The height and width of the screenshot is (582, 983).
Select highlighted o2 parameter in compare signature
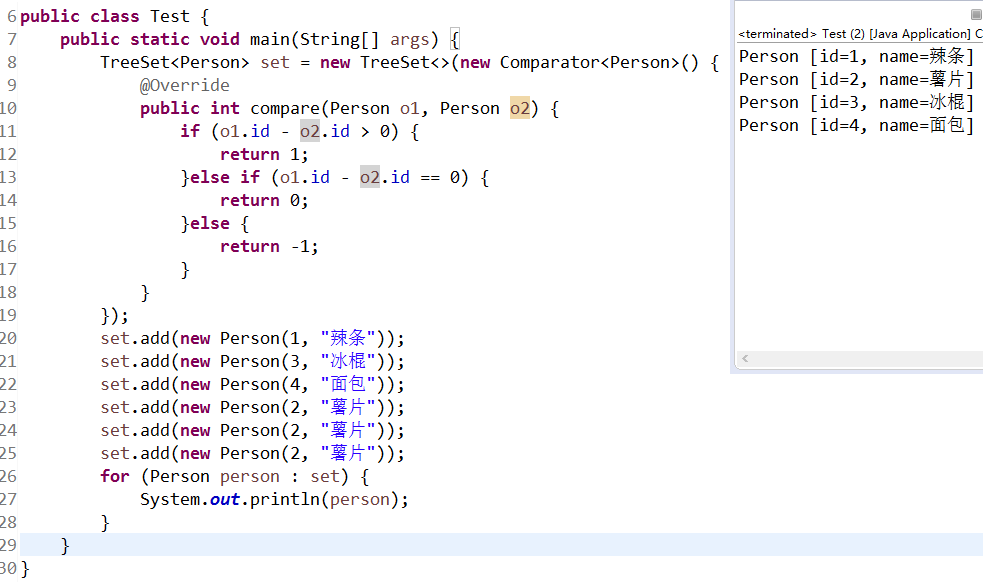(x=520, y=108)
